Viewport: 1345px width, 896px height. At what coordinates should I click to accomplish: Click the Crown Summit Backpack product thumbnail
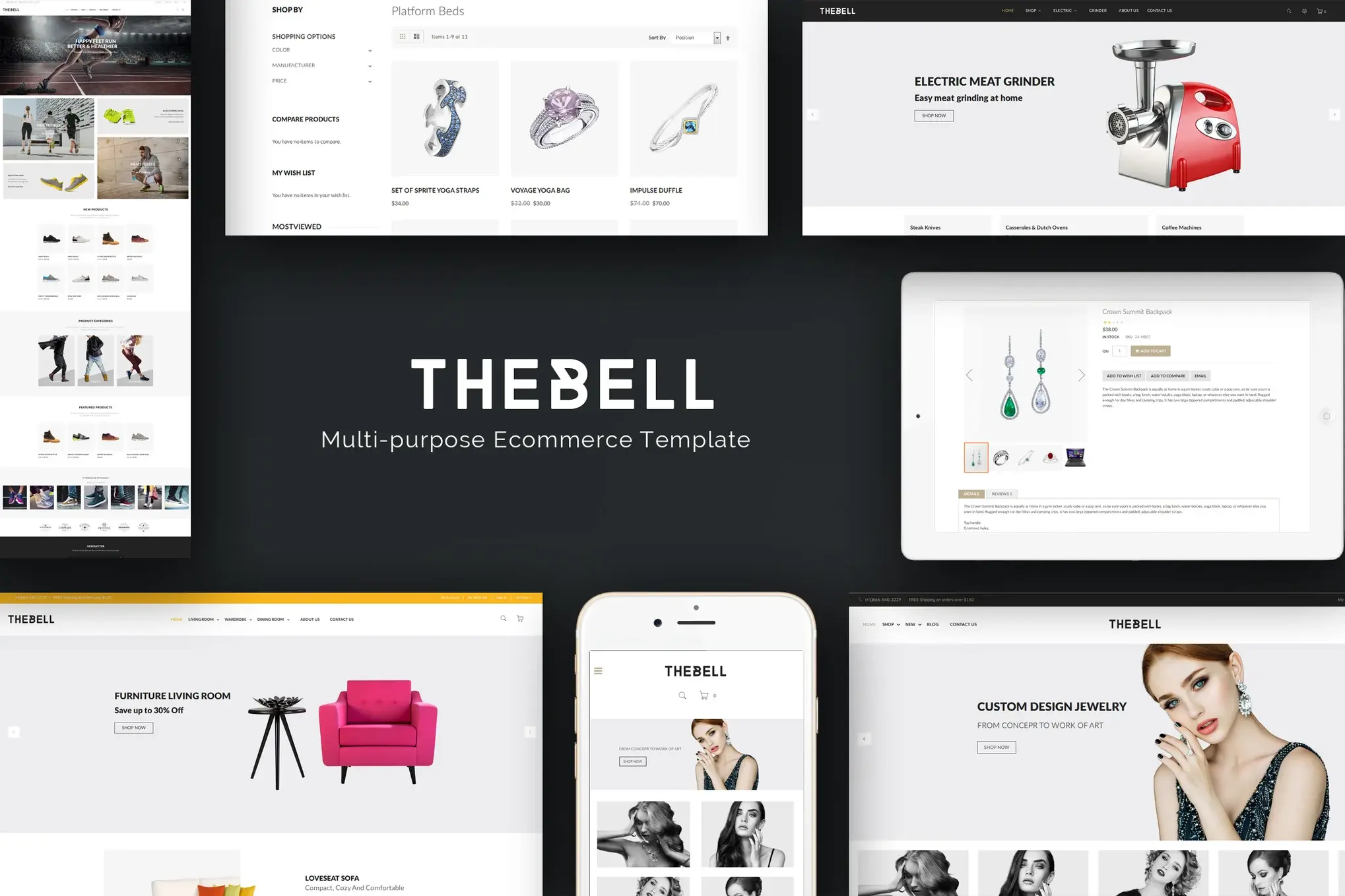(974, 458)
